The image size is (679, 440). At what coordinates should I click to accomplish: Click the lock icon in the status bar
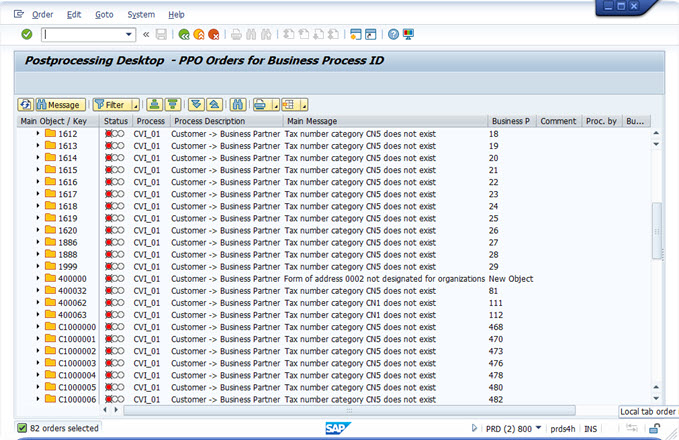coord(654,429)
